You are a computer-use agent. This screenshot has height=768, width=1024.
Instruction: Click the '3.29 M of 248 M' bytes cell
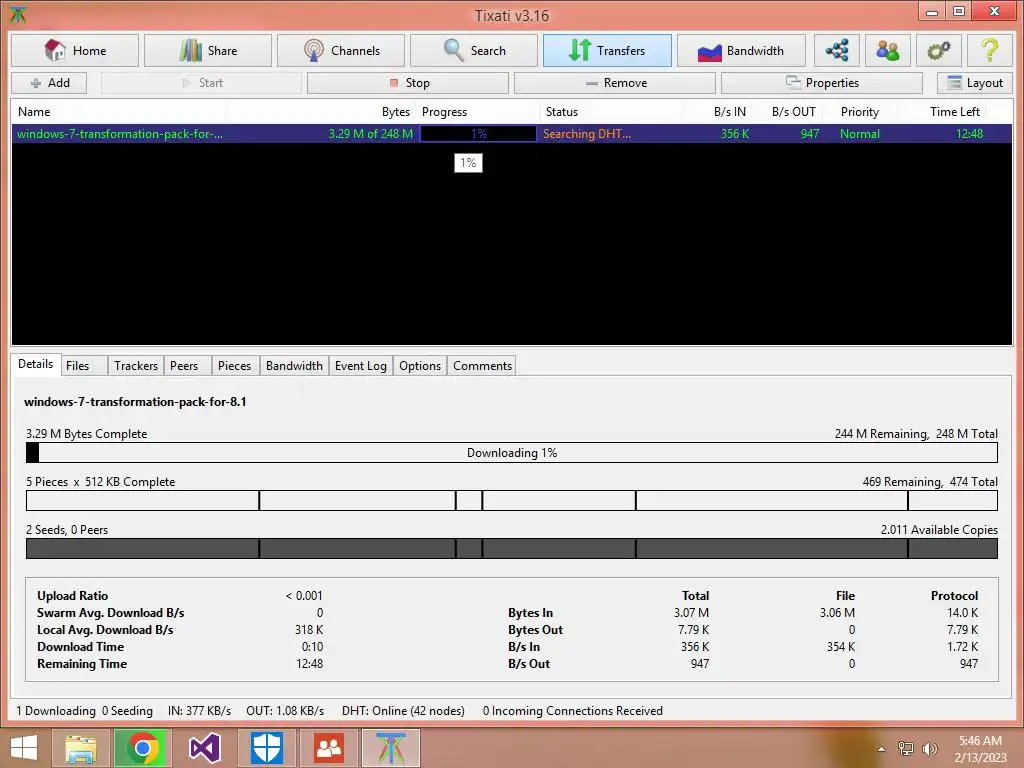pyautogui.click(x=370, y=134)
